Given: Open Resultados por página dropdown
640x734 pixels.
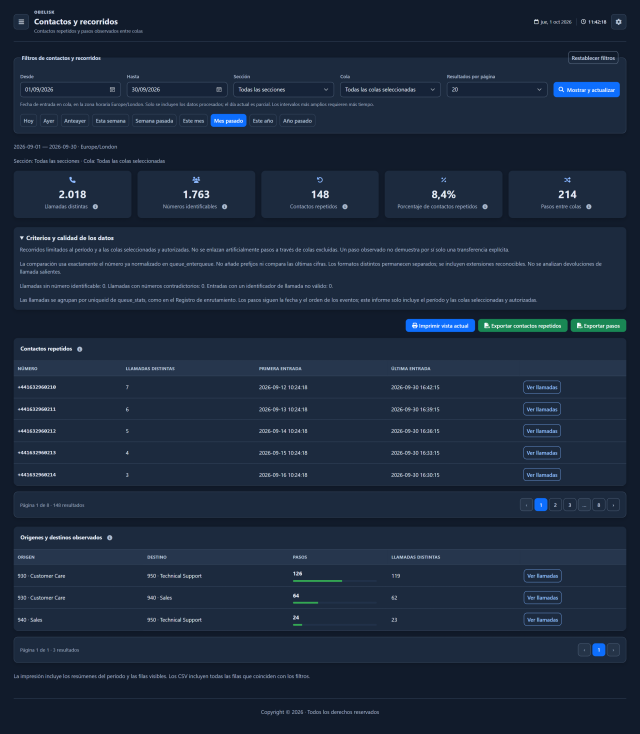Looking at the screenshot, I should 497,89.
